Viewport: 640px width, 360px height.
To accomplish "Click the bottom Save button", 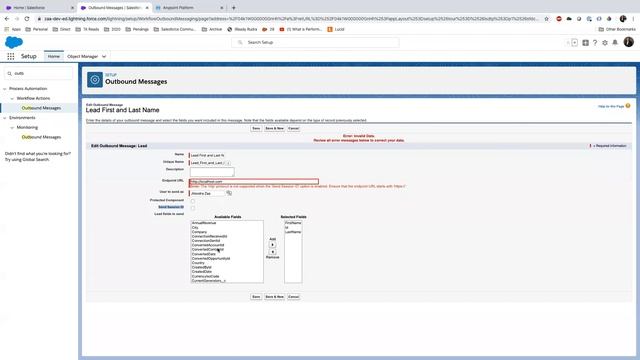I will 256,297.
